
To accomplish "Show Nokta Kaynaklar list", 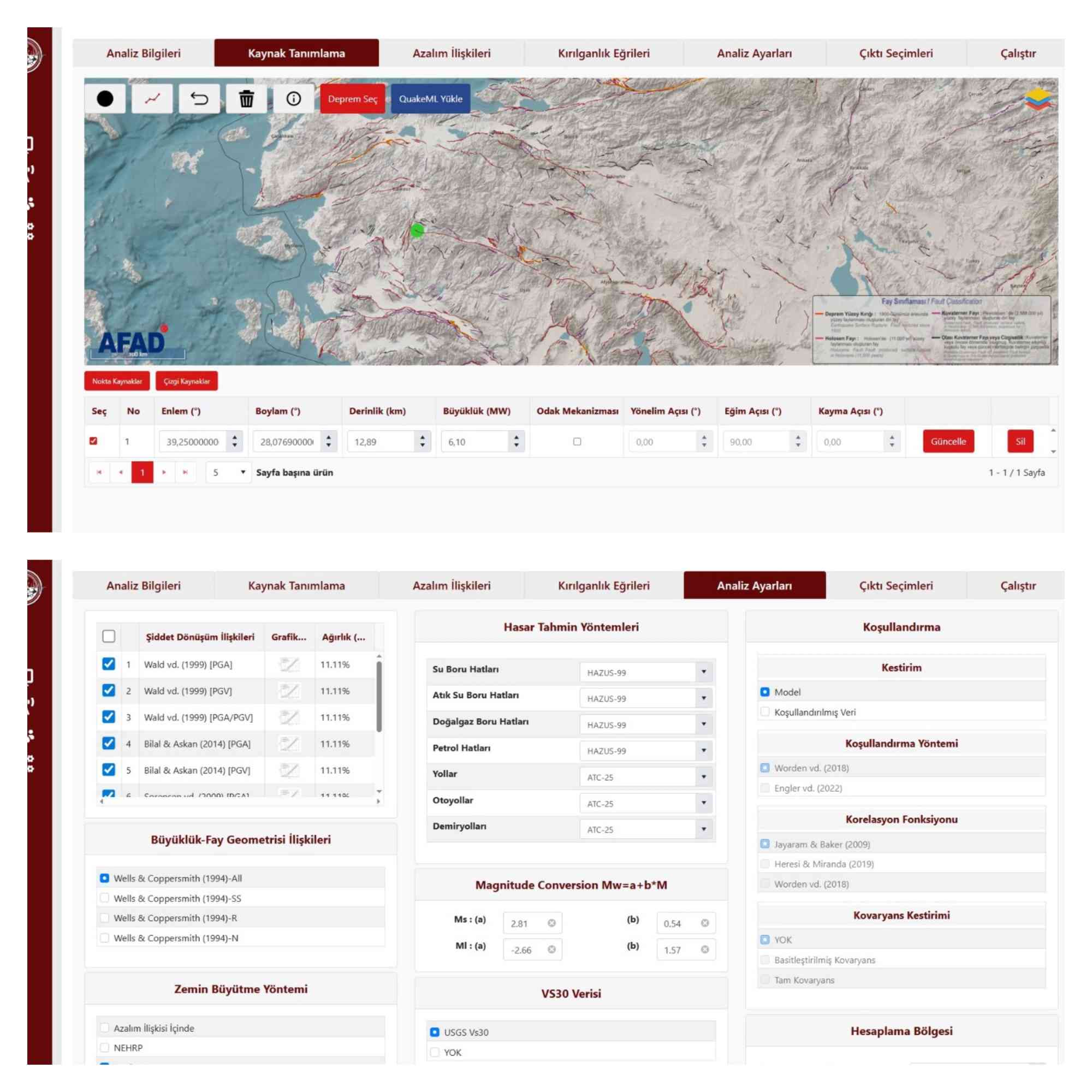I will [117, 381].
